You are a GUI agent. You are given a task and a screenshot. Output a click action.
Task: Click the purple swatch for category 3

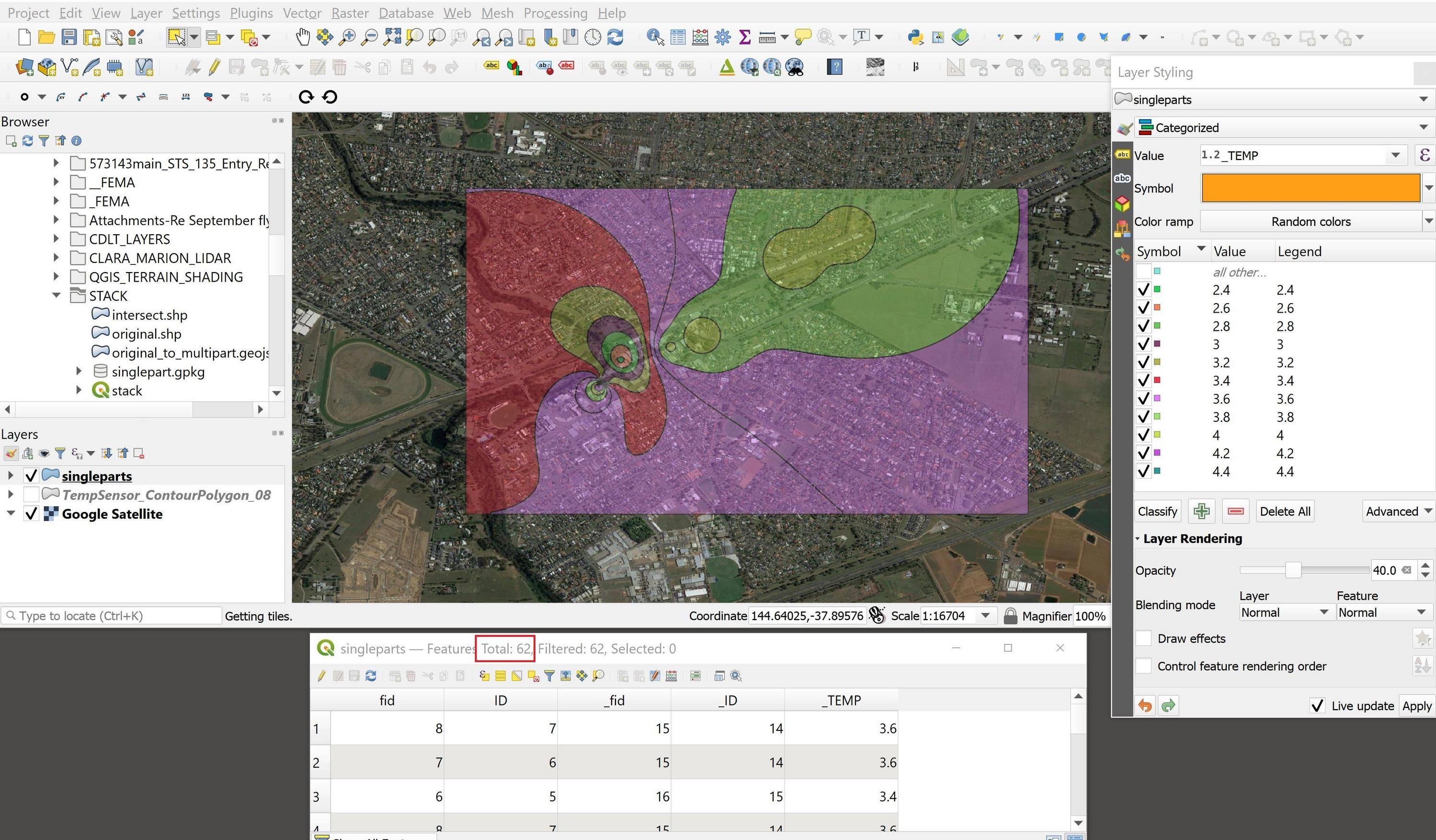pyautogui.click(x=1157, y=344)
